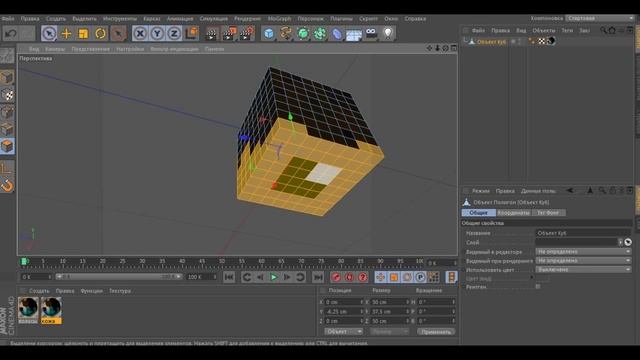Screen dimensions: 640x360
Task: Click the timeline frame 50 marker
Action: tap(222, 261)
